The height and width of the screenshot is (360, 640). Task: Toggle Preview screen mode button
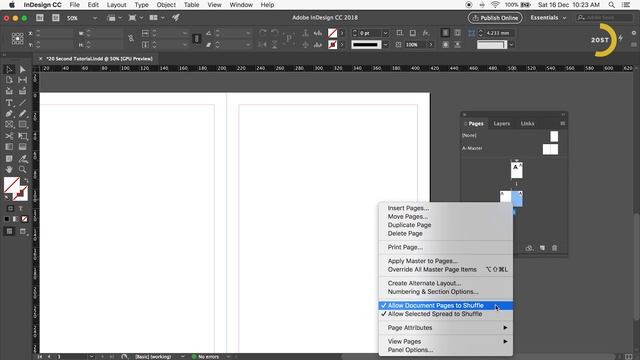pos(23,231)
